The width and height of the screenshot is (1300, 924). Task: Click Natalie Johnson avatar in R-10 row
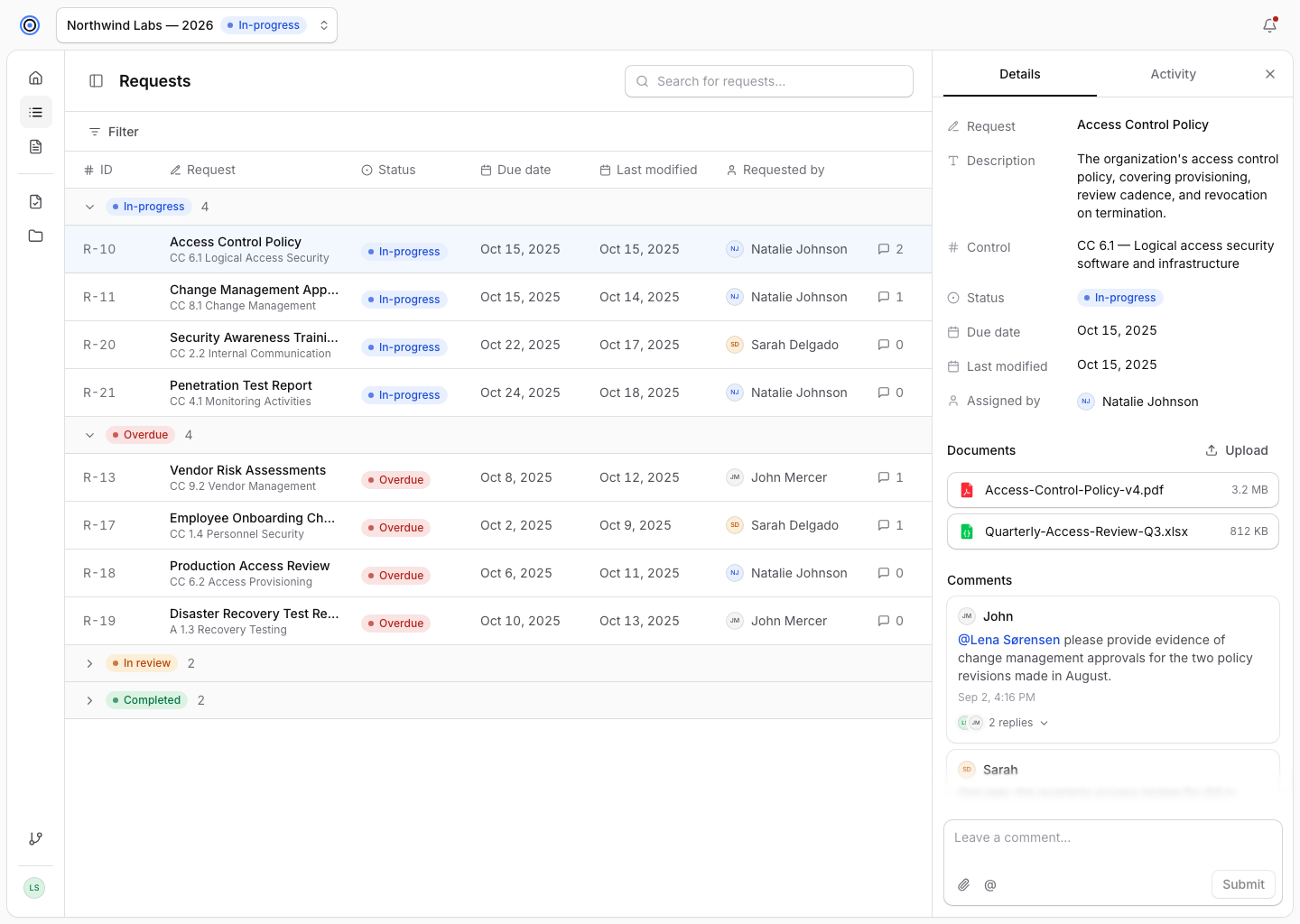[735, 249]
